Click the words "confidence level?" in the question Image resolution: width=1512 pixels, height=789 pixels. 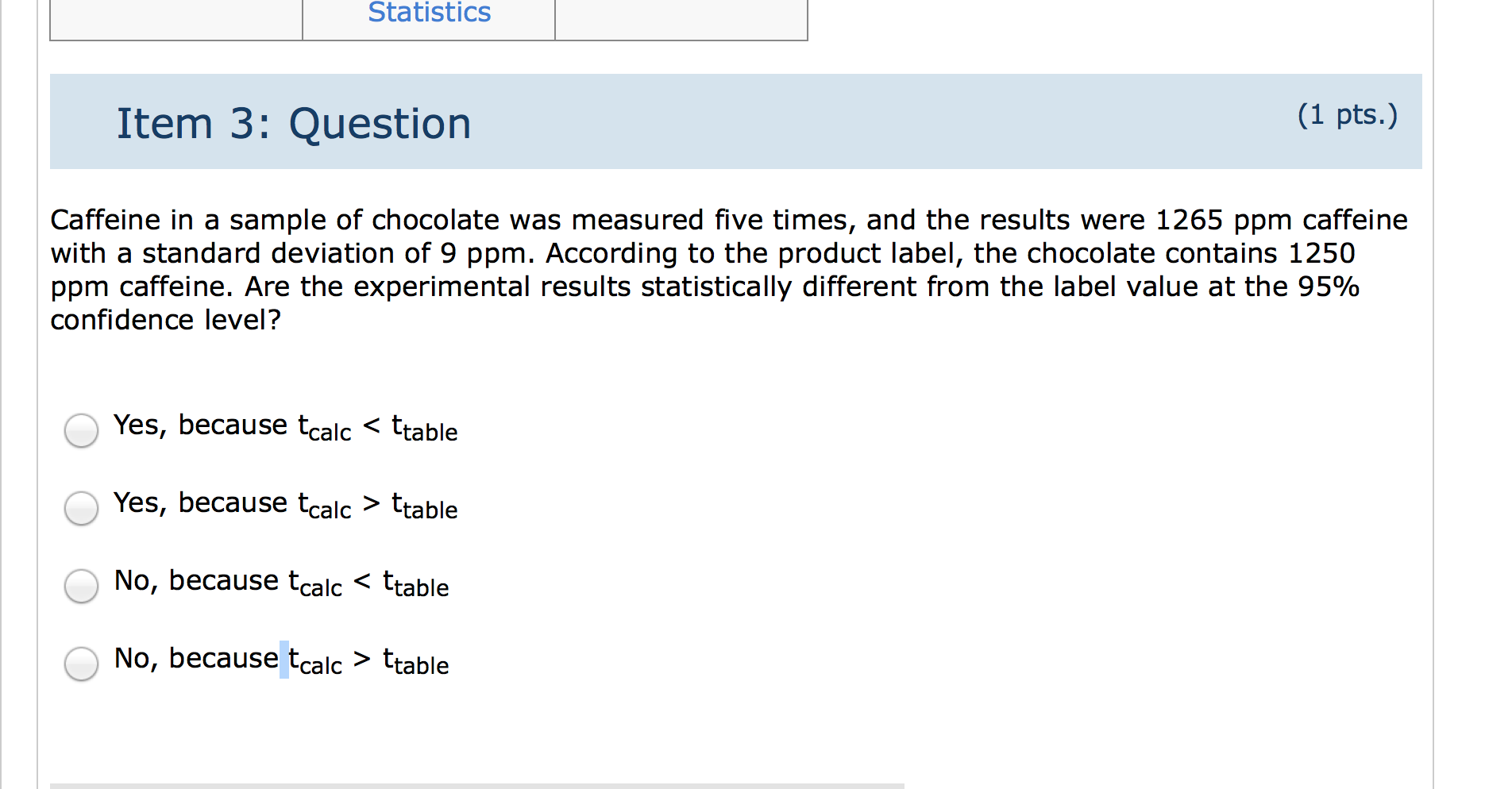[x=166, y=320]
